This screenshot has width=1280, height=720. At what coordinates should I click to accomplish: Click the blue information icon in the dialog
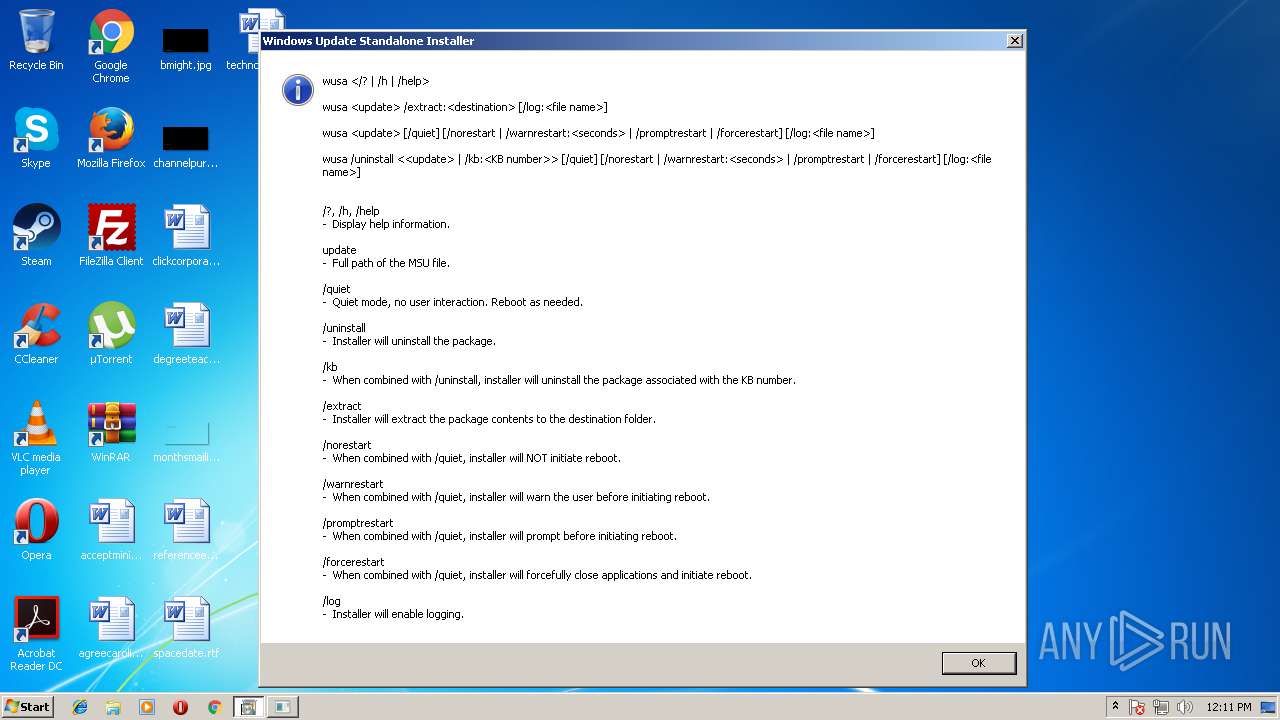point(298,89)
